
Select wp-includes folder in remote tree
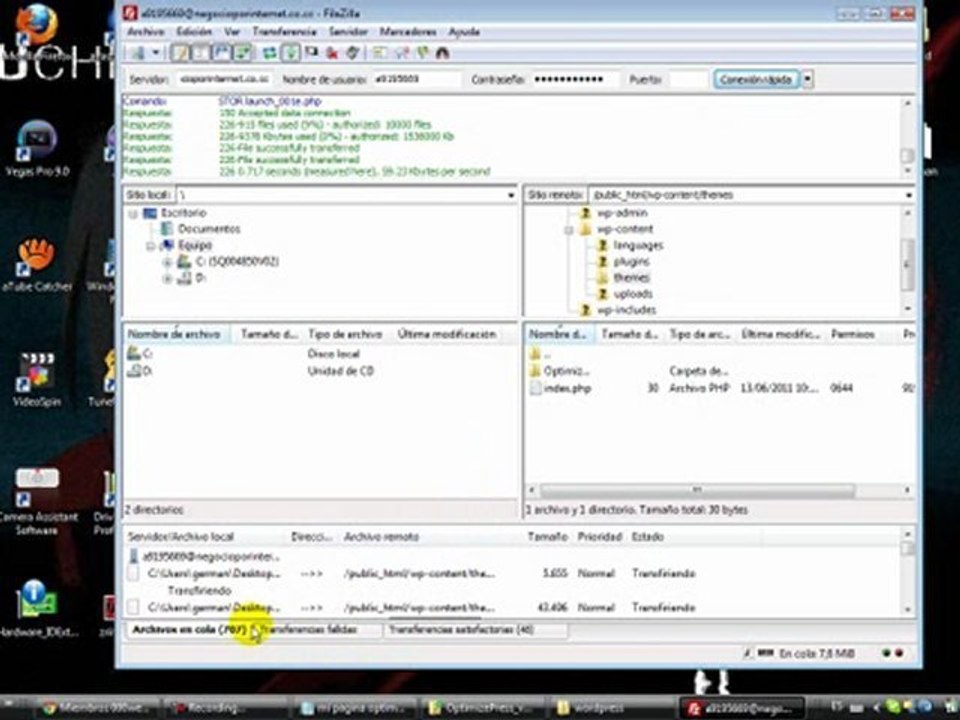tap(626, 310)
